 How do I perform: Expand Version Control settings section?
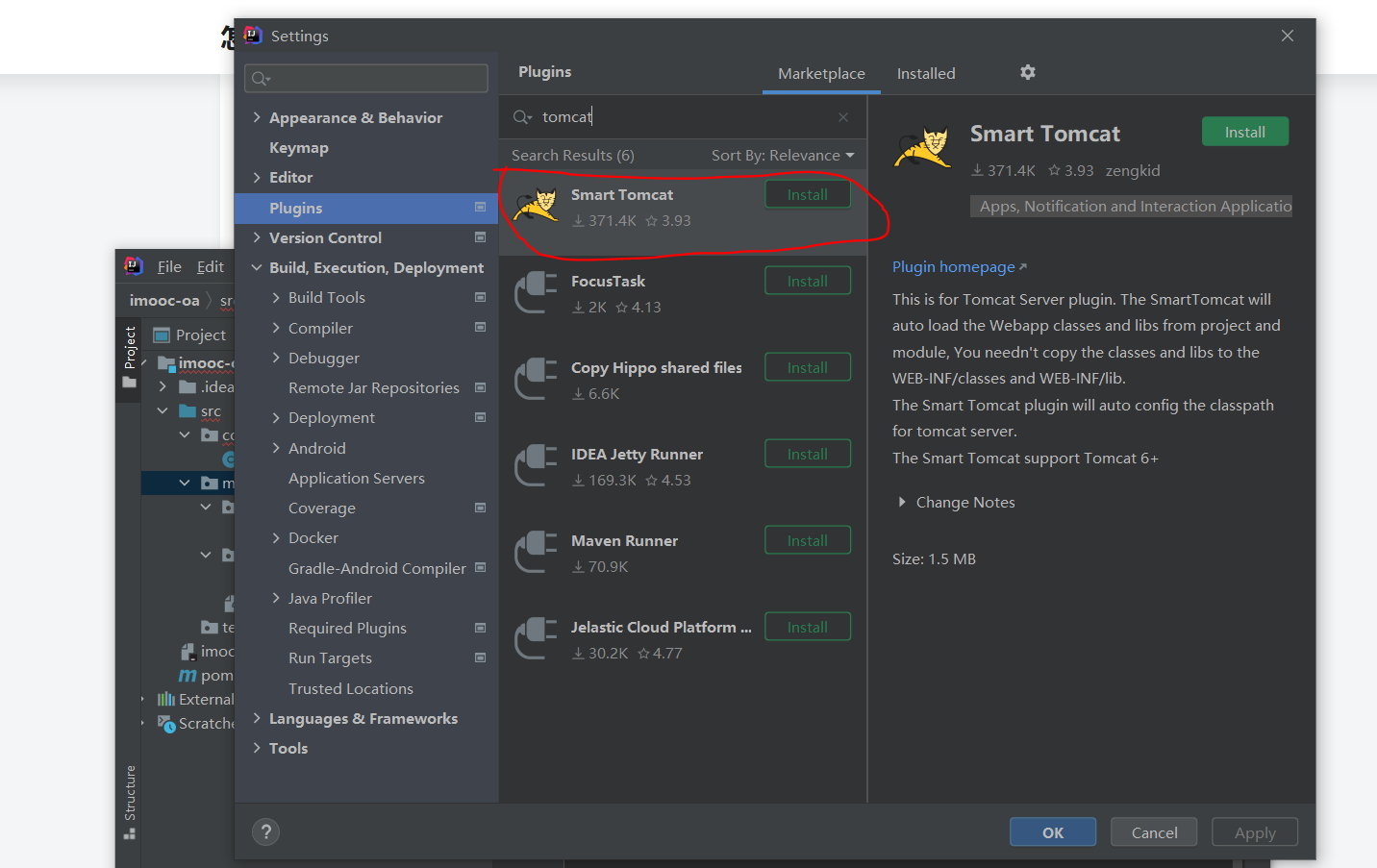257,237
